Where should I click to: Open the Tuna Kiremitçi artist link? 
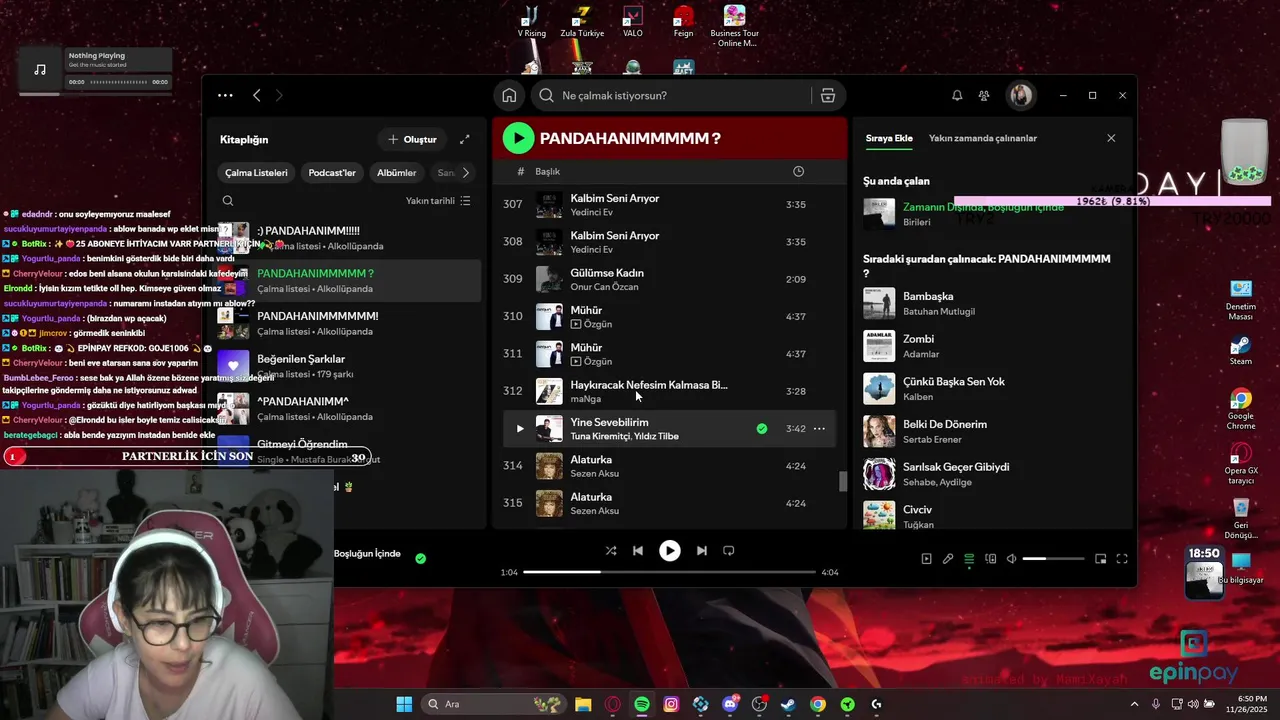(599, 436)
